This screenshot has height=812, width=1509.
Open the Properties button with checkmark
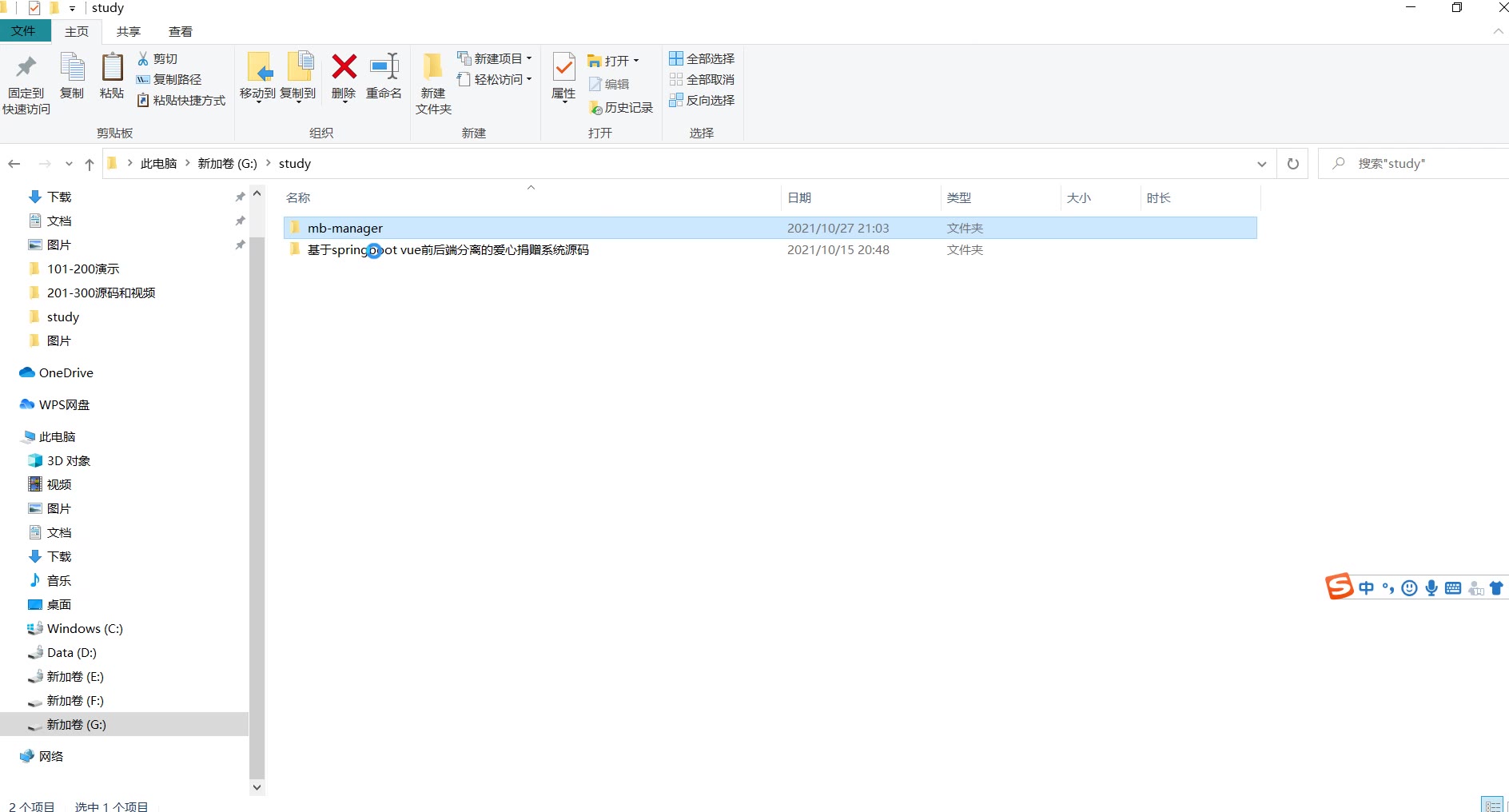563,77
